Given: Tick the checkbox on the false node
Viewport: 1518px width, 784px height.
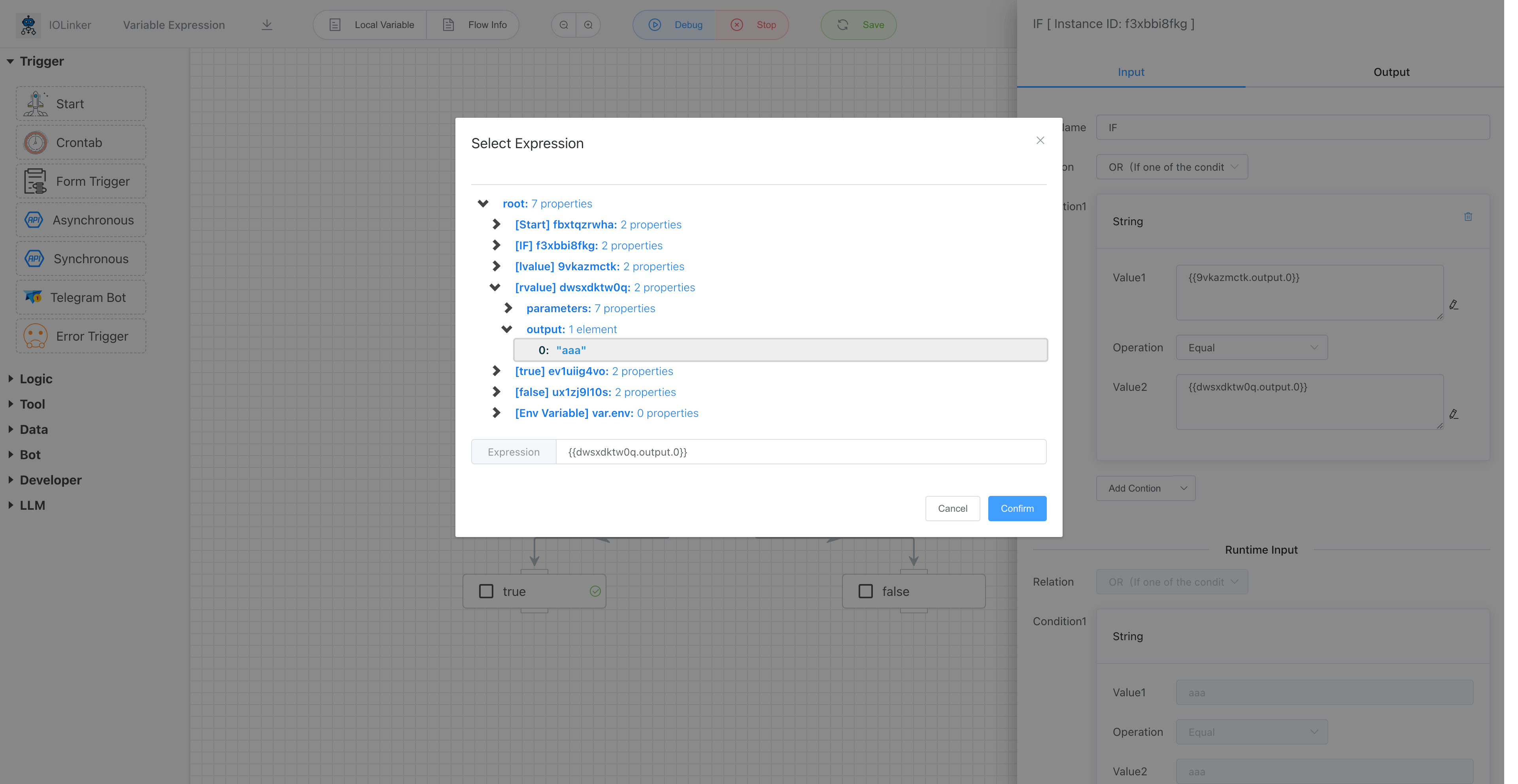Looking at the screenshot, I should click(x=866, y=591).
